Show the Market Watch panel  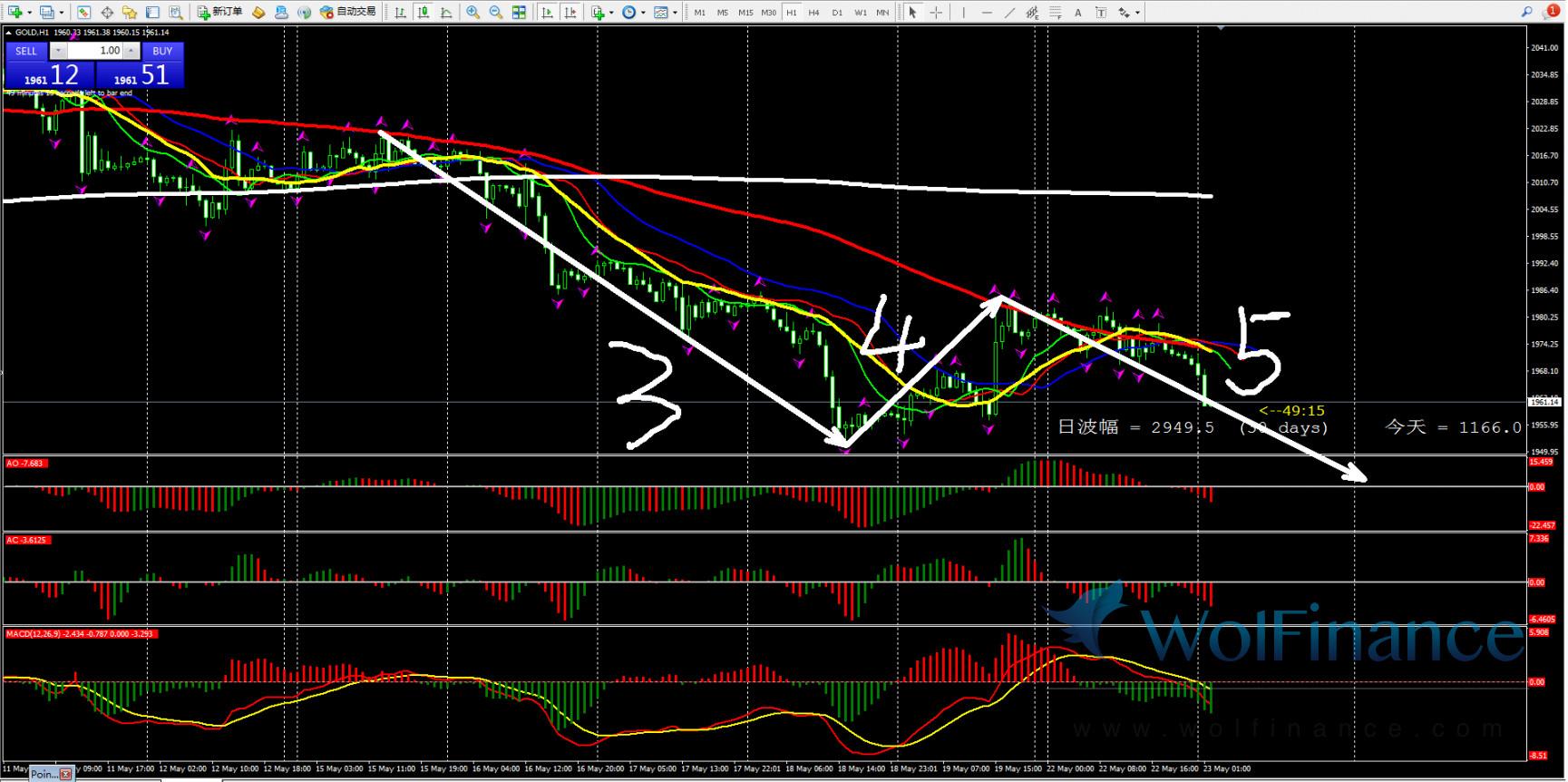tap(83, 12)
